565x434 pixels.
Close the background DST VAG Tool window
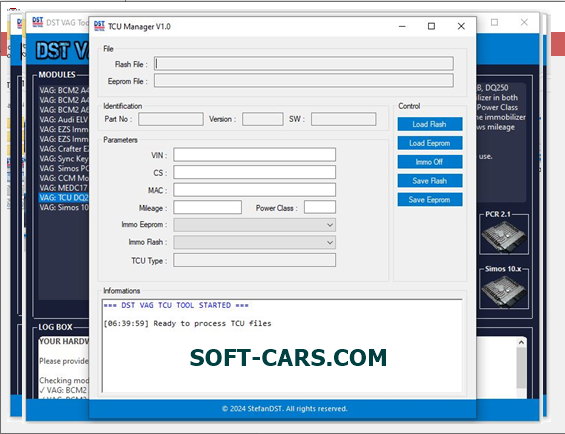click(524, 22)
